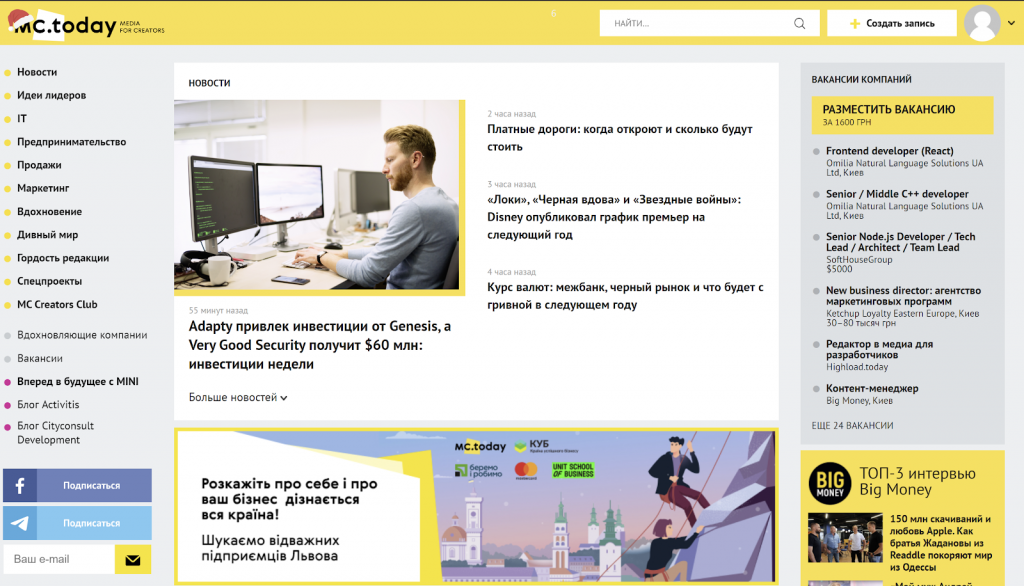The width and height of the screenshot is (1024, 586).
Task: Open the Предпринимательство category
Action: 72,142
